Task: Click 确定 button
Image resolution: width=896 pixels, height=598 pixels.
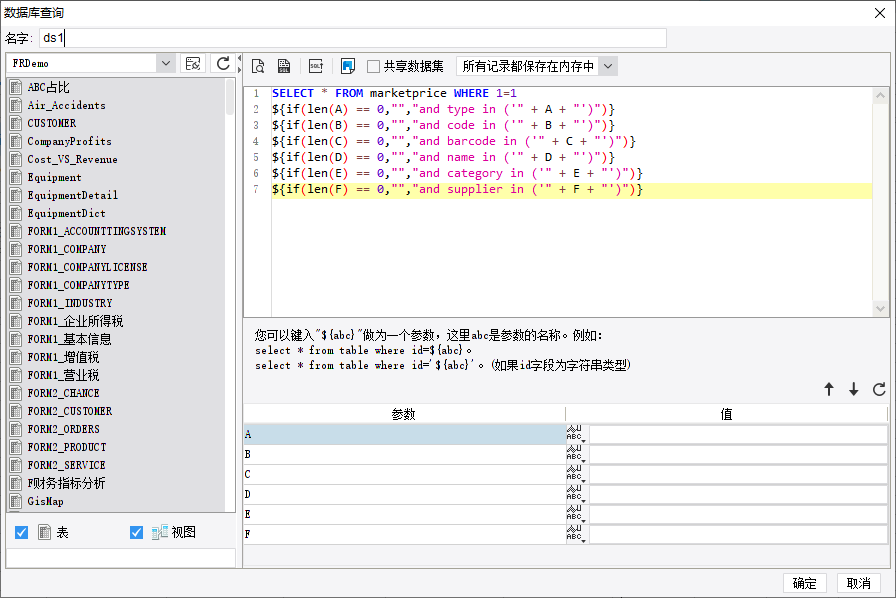Action: tap(805, 583)
